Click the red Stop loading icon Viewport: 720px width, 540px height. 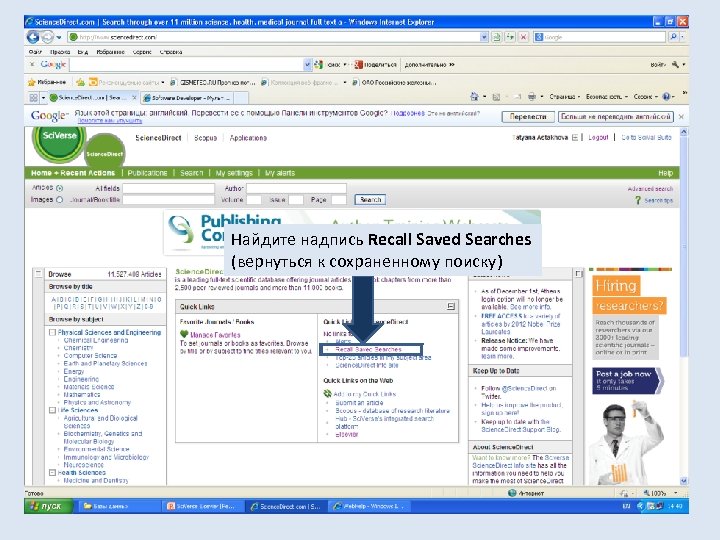click(523, 37)
